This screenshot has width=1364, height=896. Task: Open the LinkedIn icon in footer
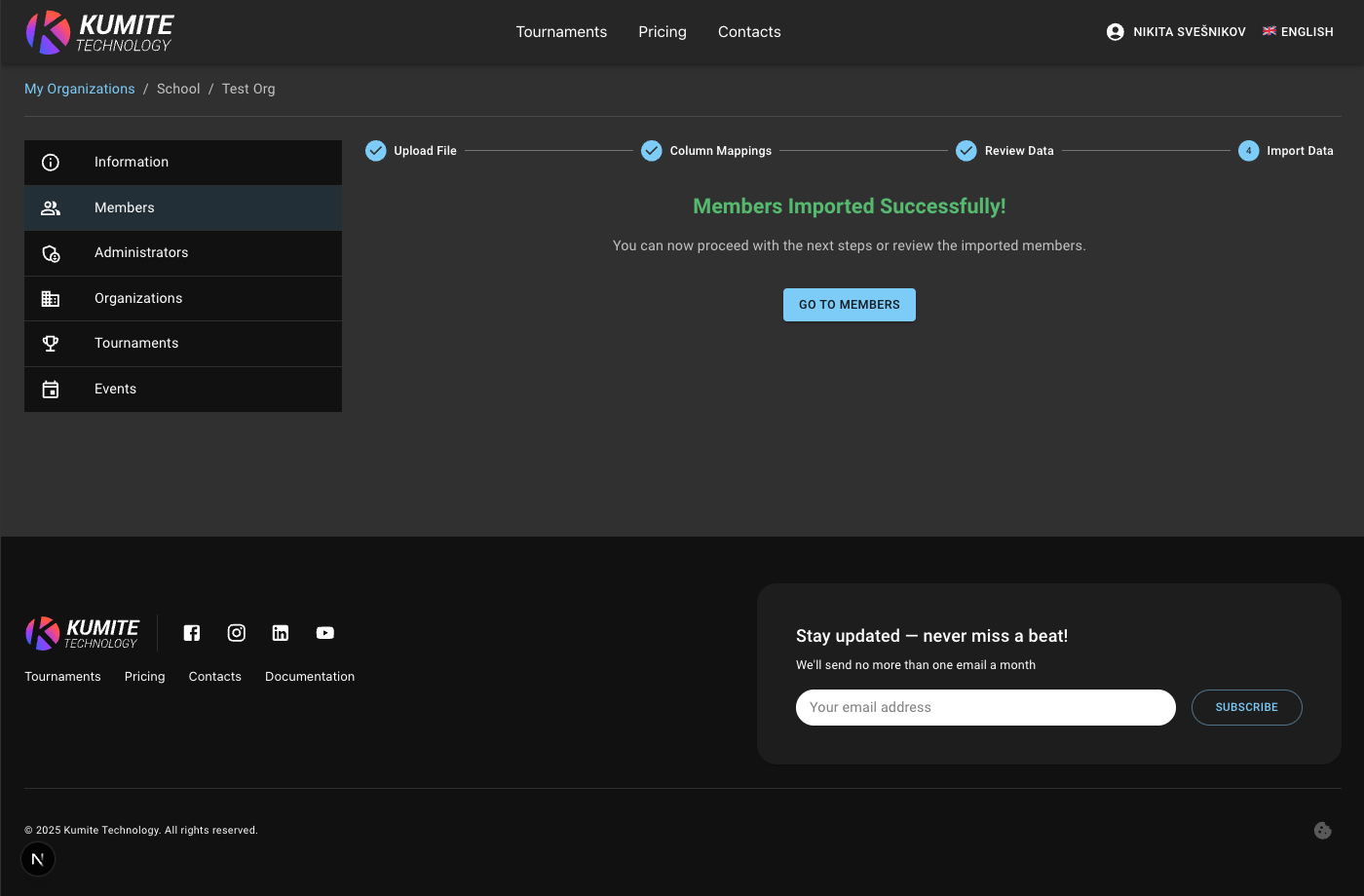point(281,633)
